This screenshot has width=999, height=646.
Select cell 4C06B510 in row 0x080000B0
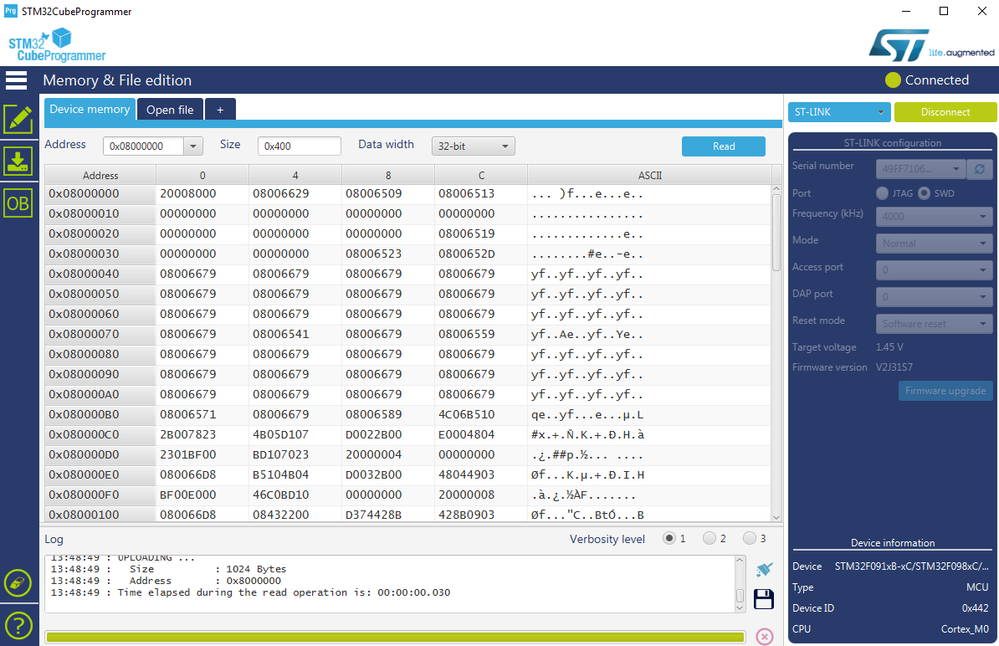[481, 414]
